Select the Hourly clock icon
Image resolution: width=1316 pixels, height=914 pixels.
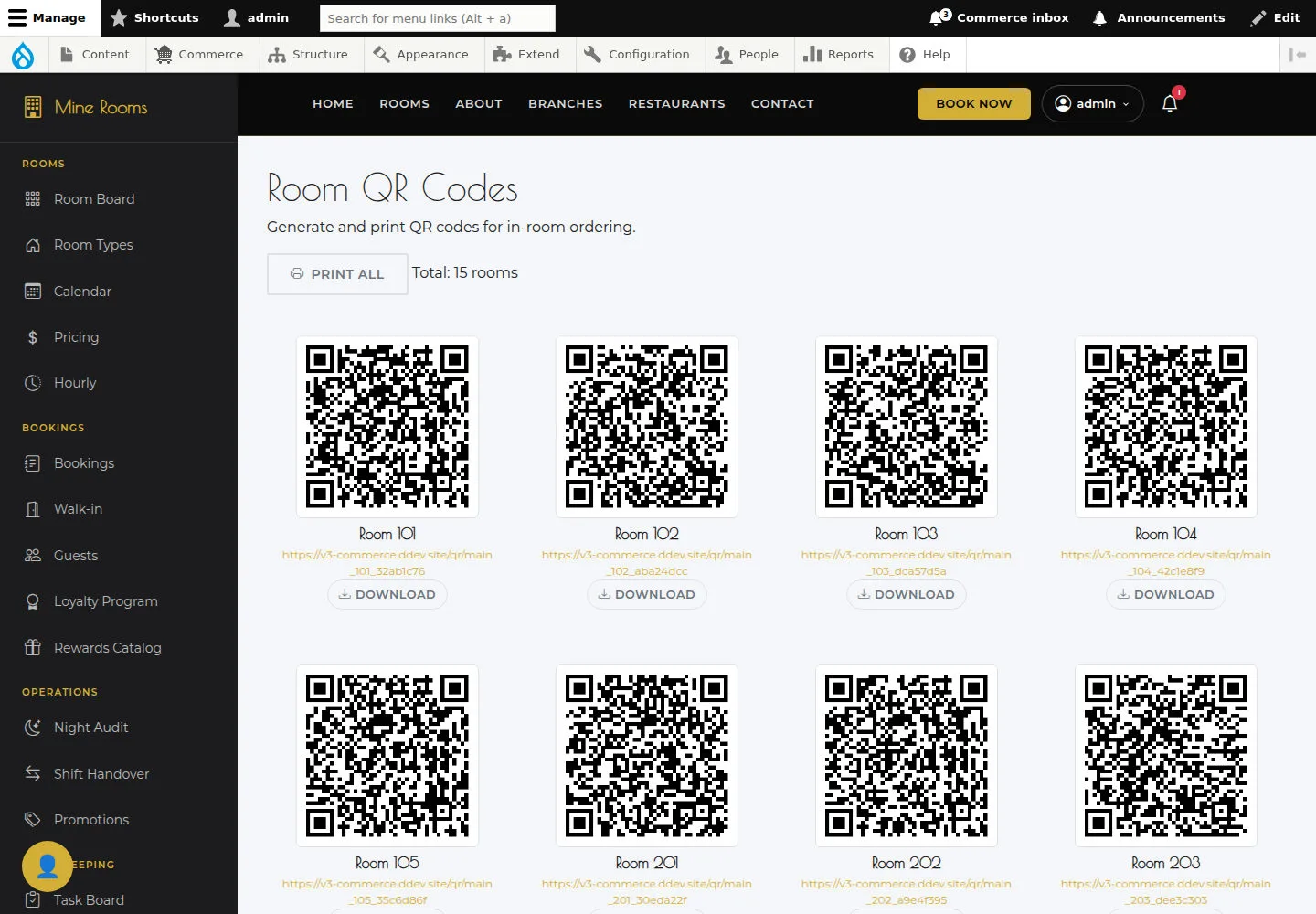[x=33, y=383]
